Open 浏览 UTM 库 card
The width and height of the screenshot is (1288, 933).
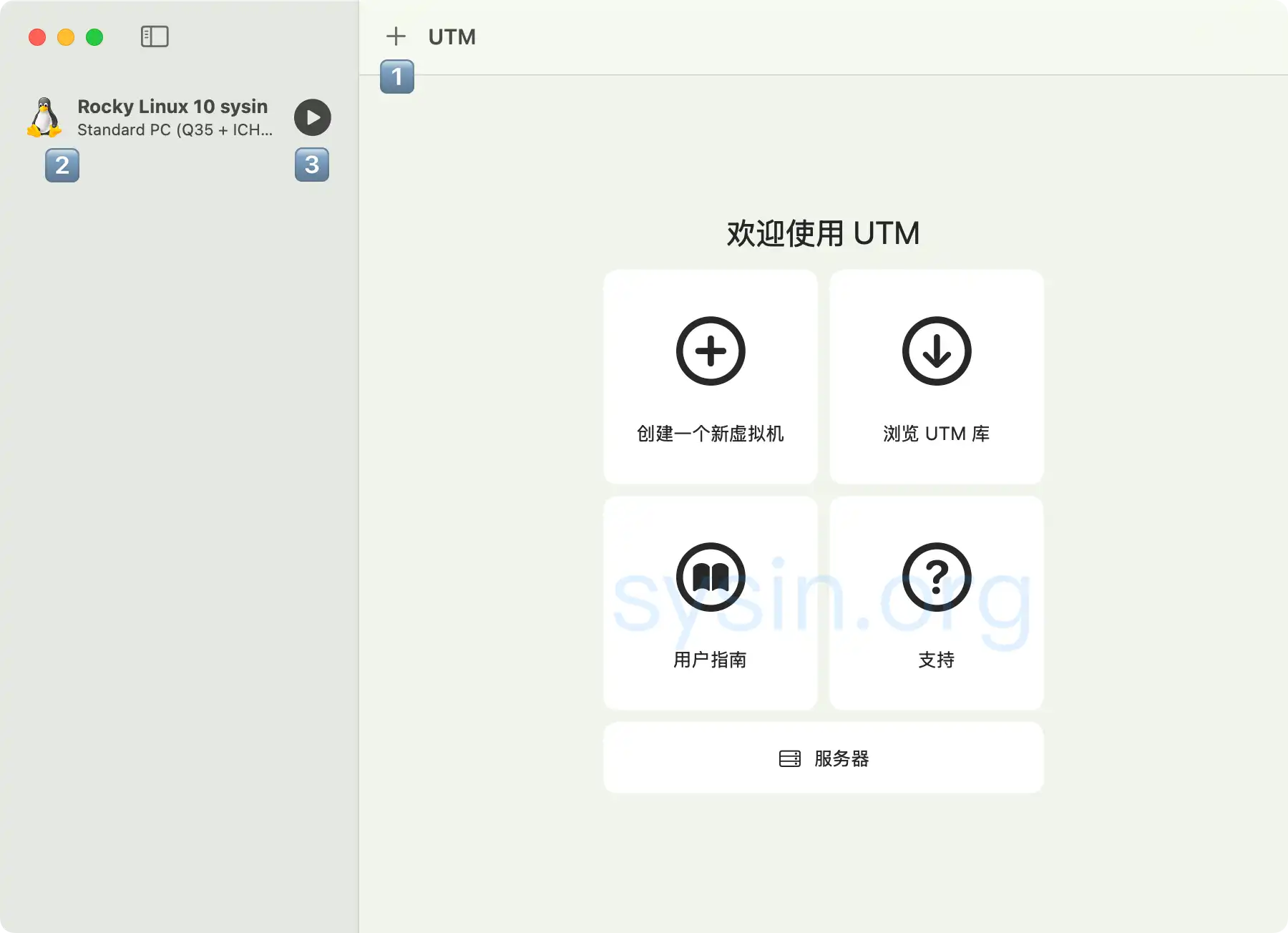click(936, 376)
